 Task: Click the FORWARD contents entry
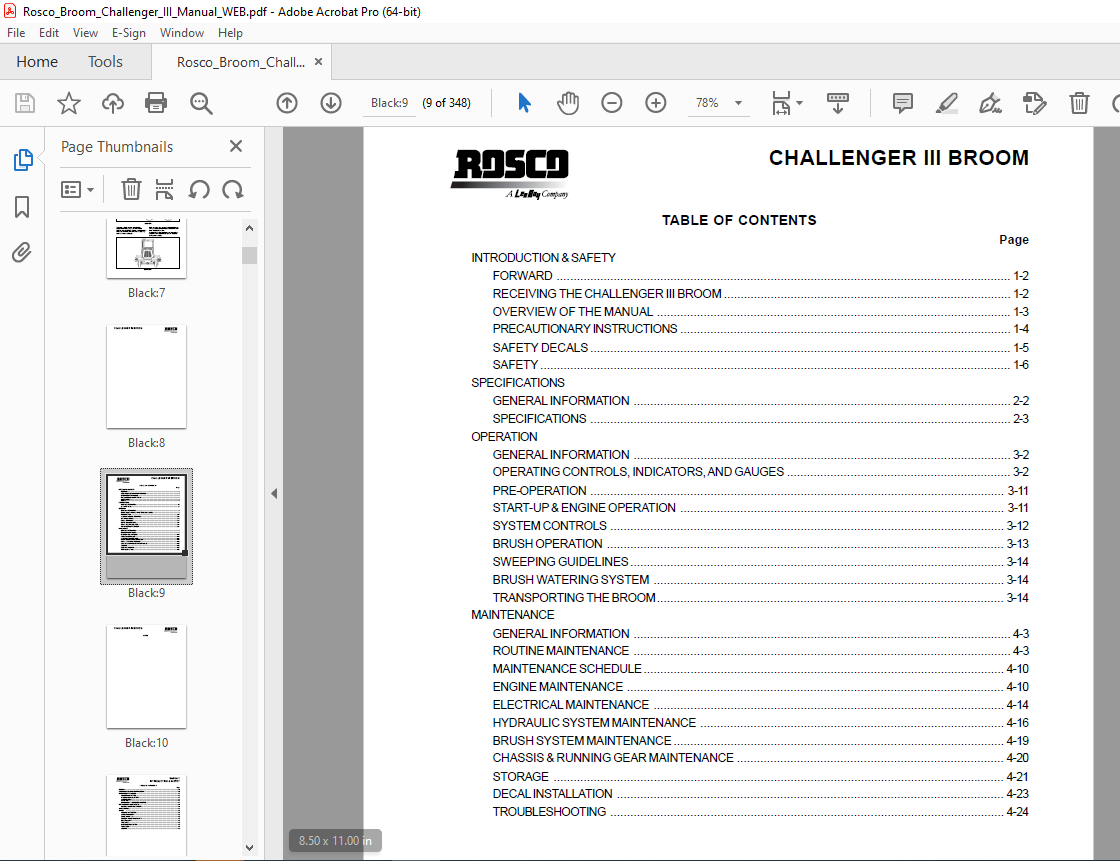[761, 276]
